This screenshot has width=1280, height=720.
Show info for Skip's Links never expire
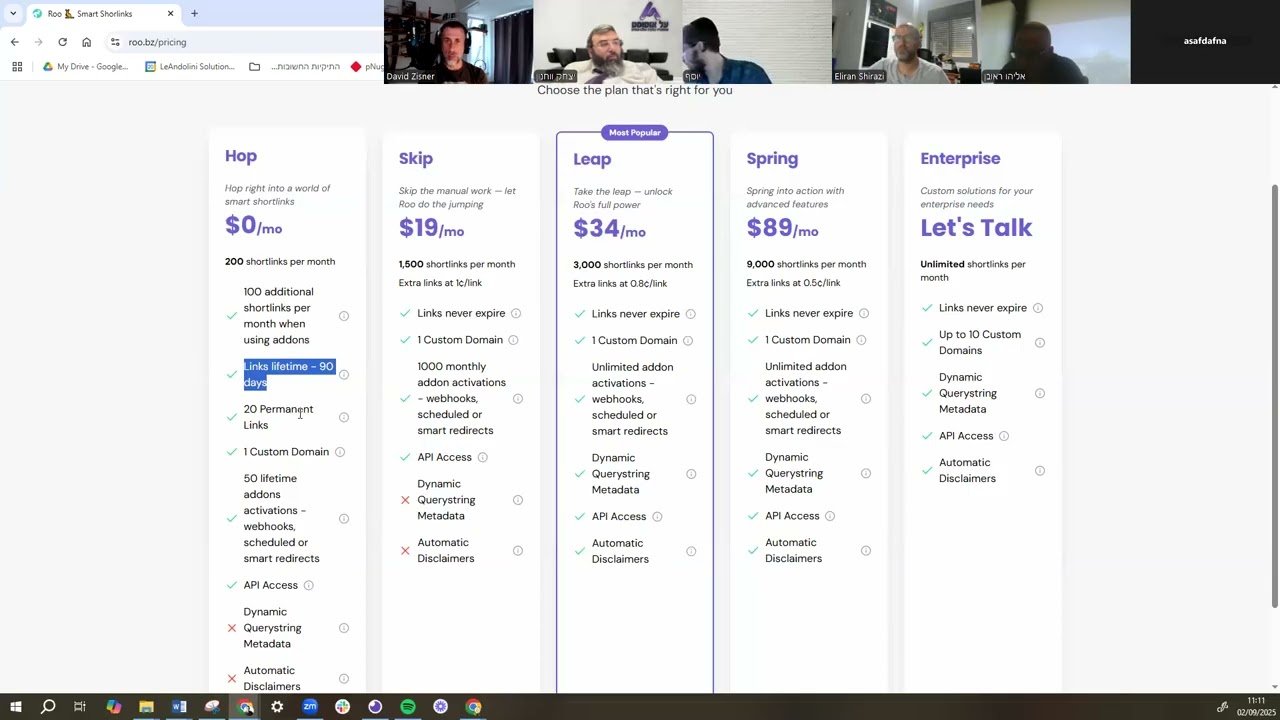click(x=516, y=313)
